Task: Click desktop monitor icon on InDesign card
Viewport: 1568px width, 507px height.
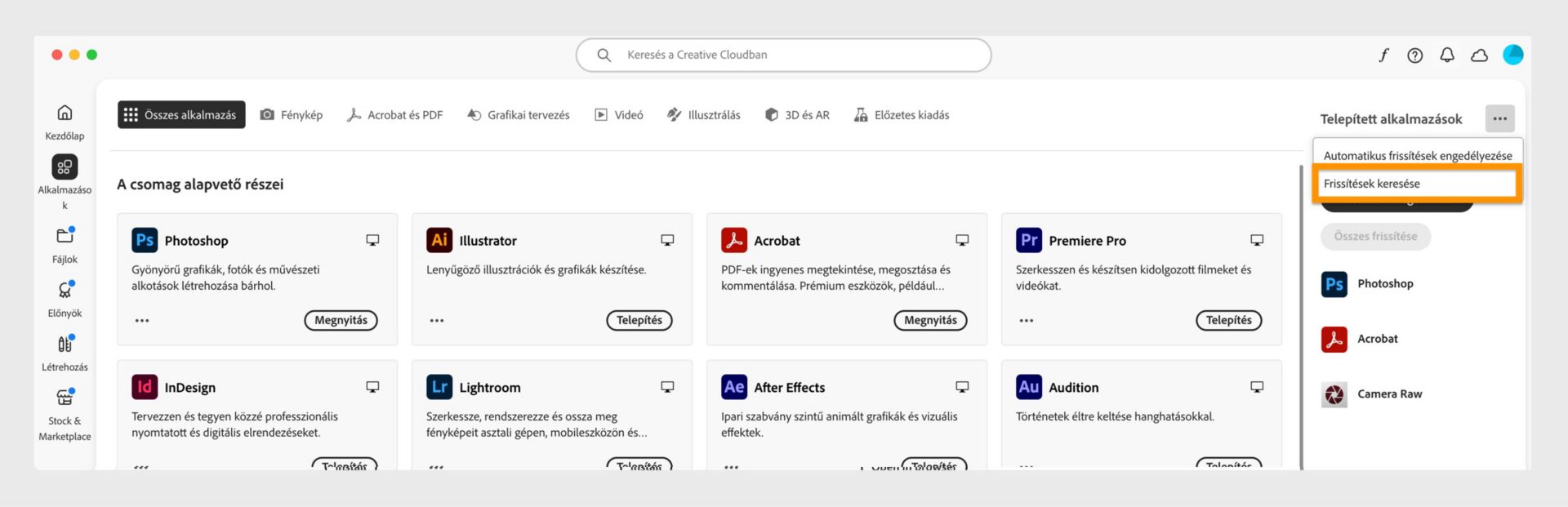Action: point(372,387)
